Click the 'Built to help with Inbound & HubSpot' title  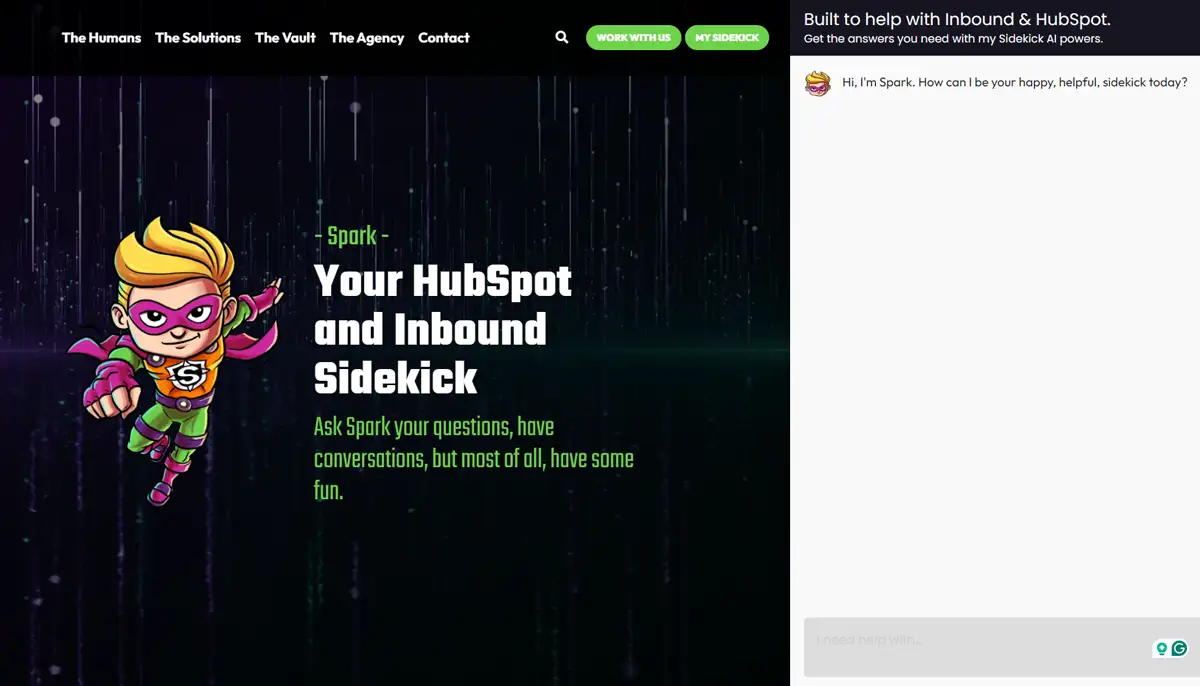click(x=957, y=19)
